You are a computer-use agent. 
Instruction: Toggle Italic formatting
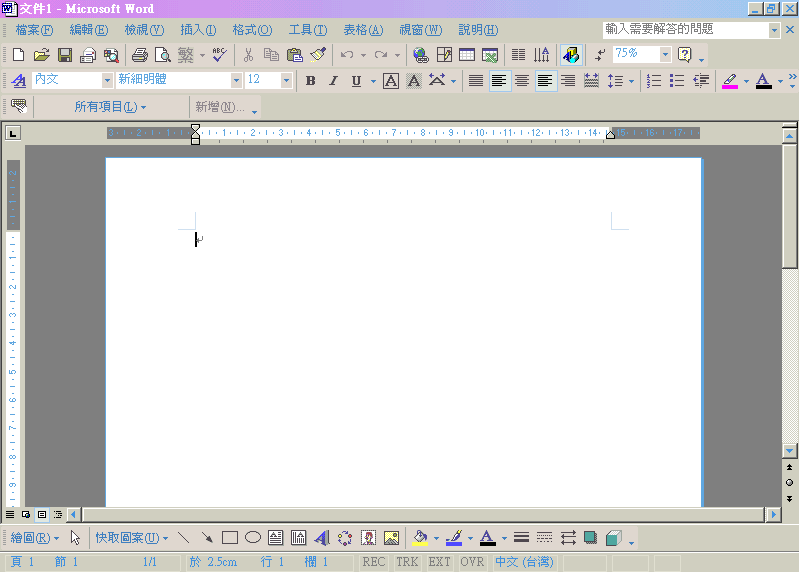tap(333, 81)
